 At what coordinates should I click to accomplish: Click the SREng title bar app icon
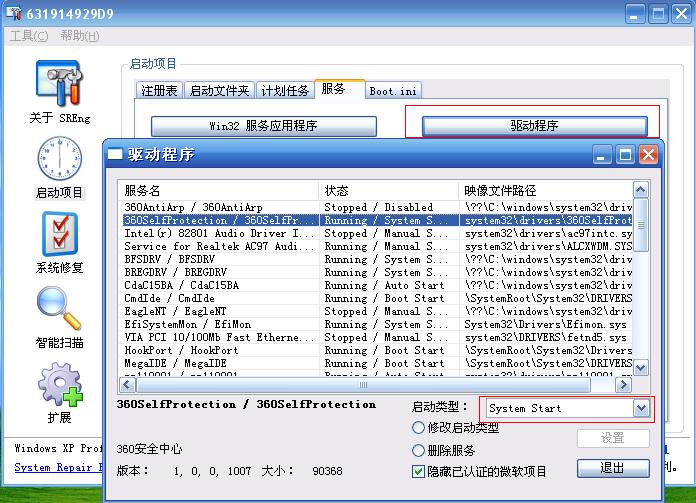click(x=13, y=13)
